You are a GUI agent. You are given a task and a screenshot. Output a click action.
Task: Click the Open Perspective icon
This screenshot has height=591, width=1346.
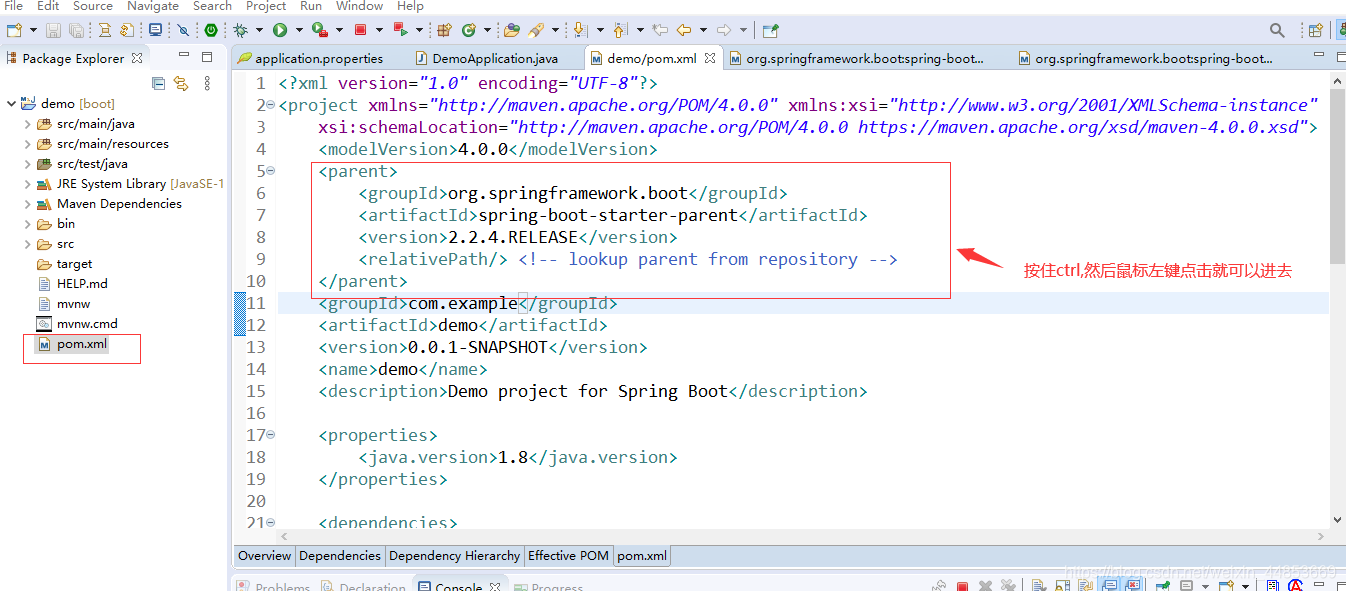[x=1316, y=30]
